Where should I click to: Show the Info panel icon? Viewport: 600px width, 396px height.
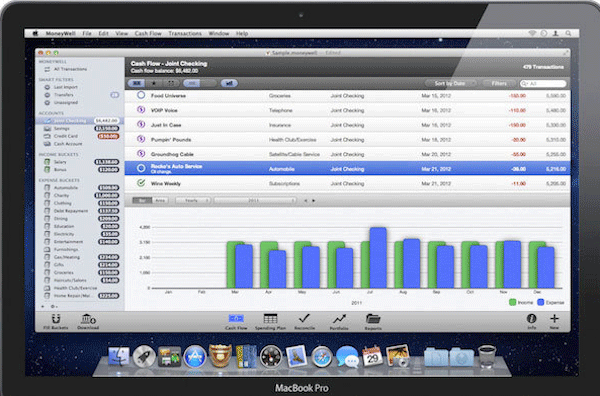(531, 318)
